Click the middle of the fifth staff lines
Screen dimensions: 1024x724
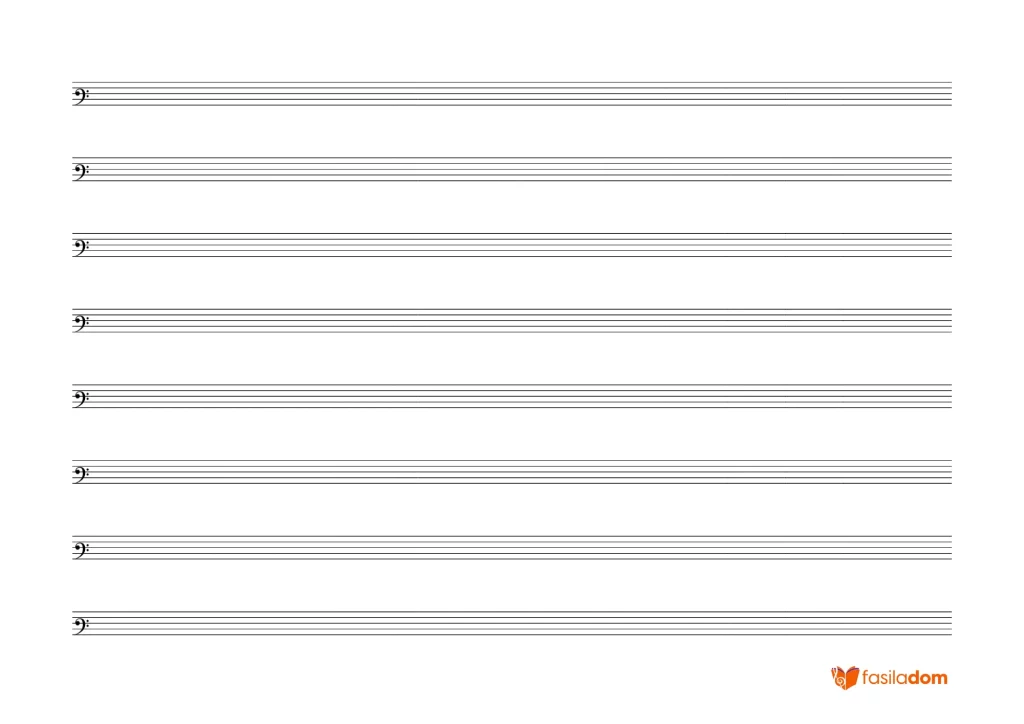(512, 396)
